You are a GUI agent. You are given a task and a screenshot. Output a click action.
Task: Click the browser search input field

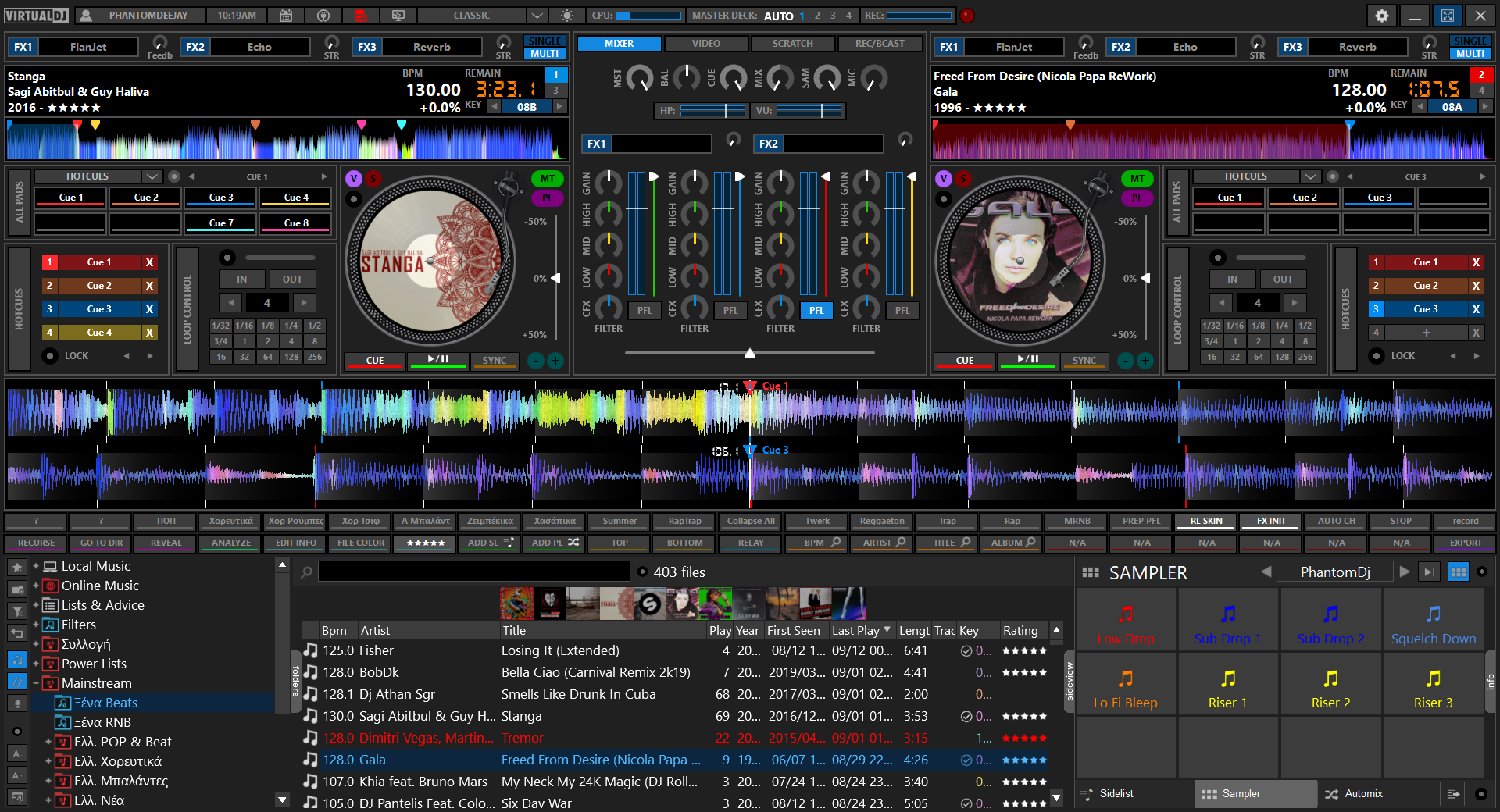[x=473, y=572]
